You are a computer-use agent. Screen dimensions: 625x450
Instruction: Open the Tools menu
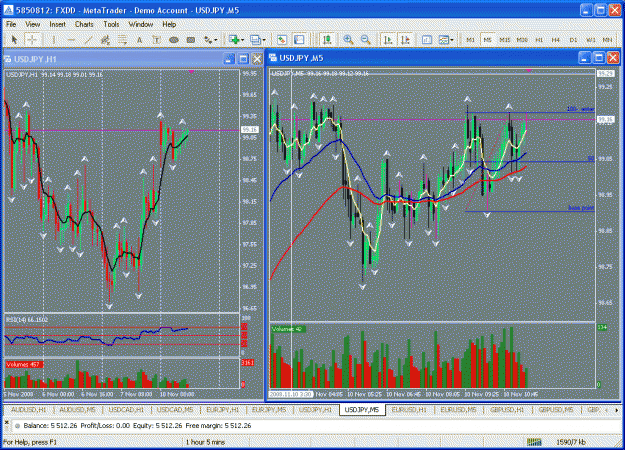[111, 24]
